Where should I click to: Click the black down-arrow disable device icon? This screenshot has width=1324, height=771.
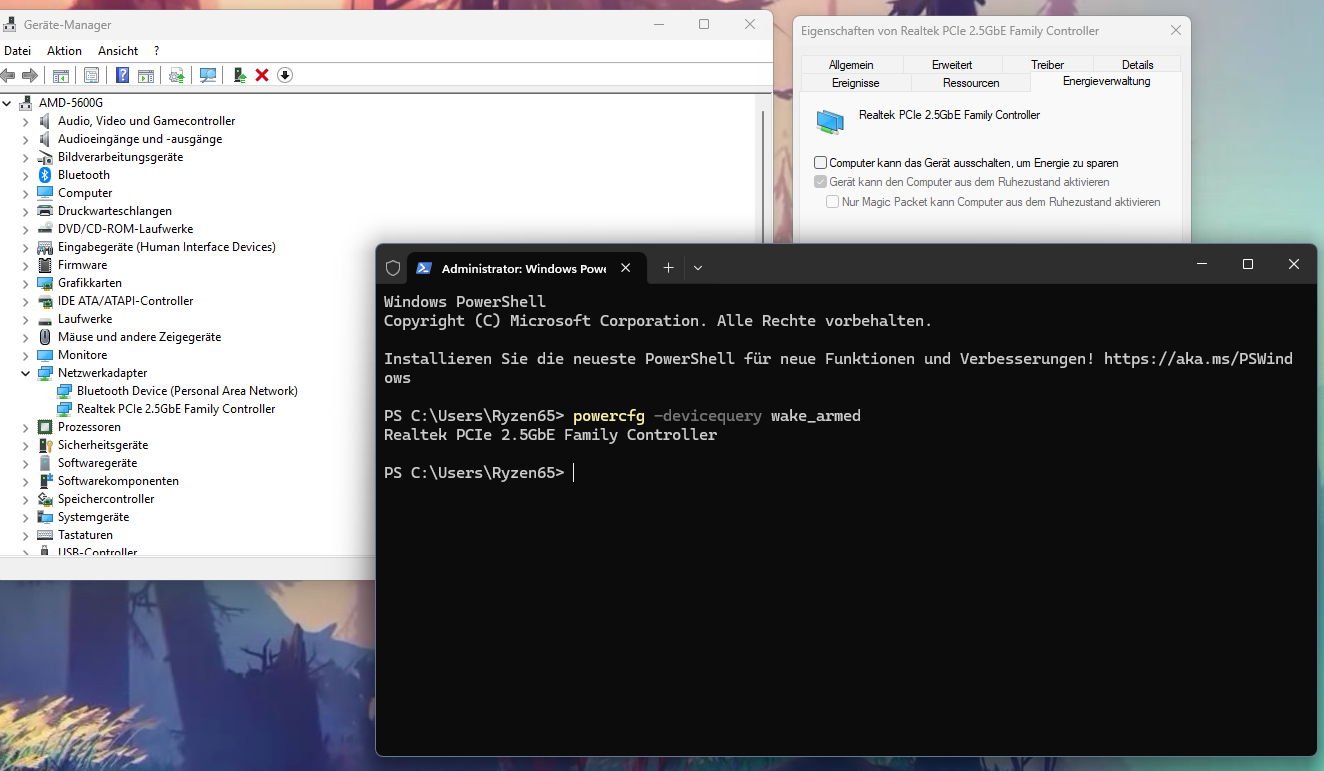tap(285, 75)
